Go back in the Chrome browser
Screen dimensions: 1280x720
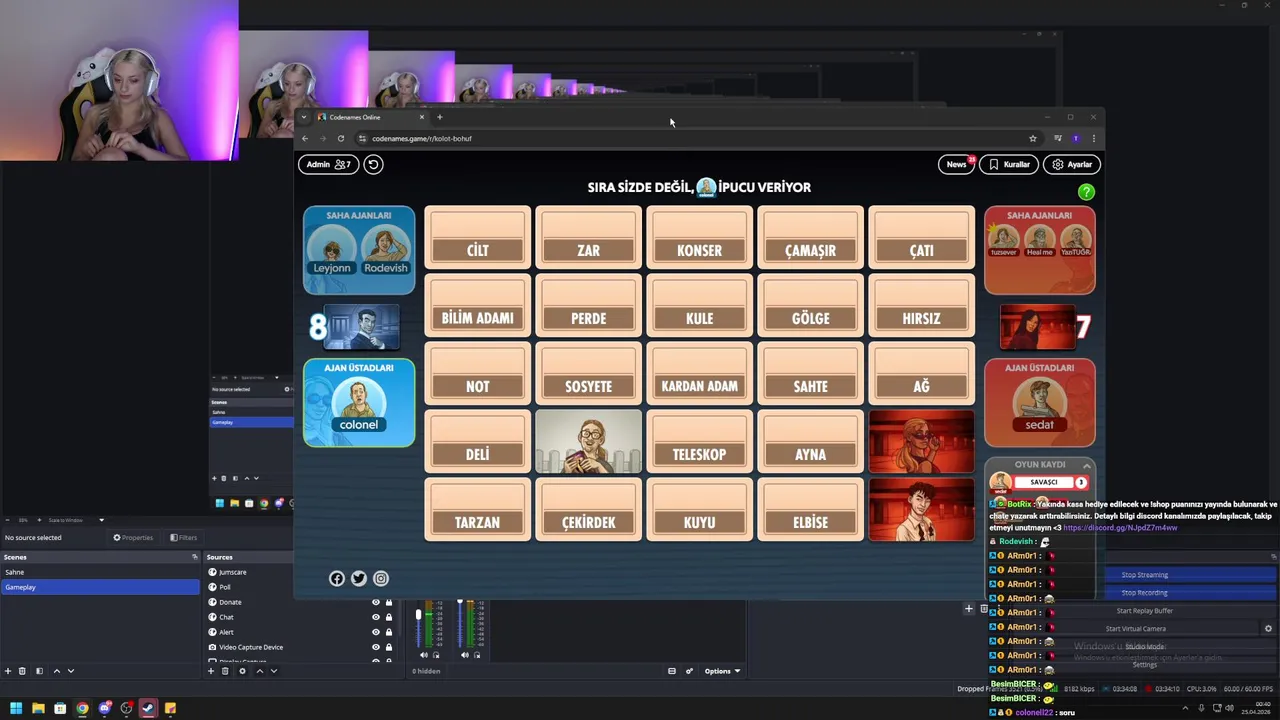click(x=305, y=138)
